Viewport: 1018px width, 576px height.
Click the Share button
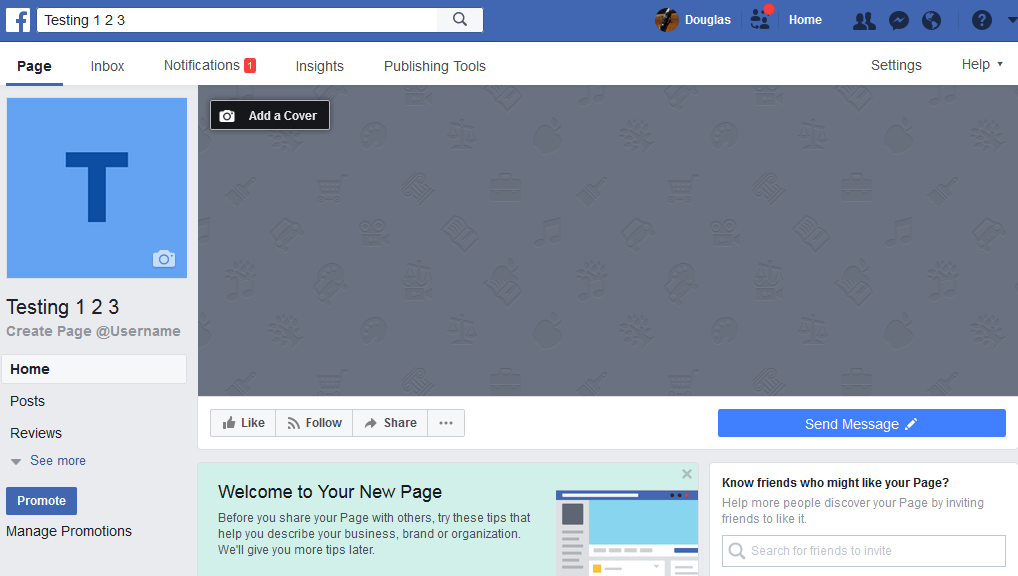pyautogui.click(x=390, y=423)
